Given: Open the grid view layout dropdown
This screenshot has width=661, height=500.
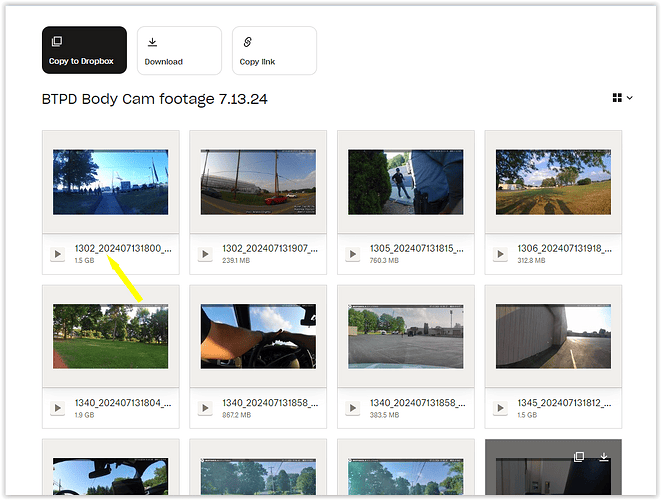Looking at the screenshot, I should 629,98.
